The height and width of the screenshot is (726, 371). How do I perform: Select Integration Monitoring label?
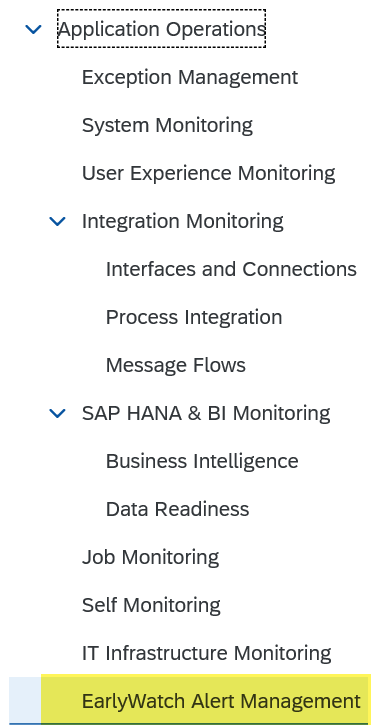coord(182,221)
